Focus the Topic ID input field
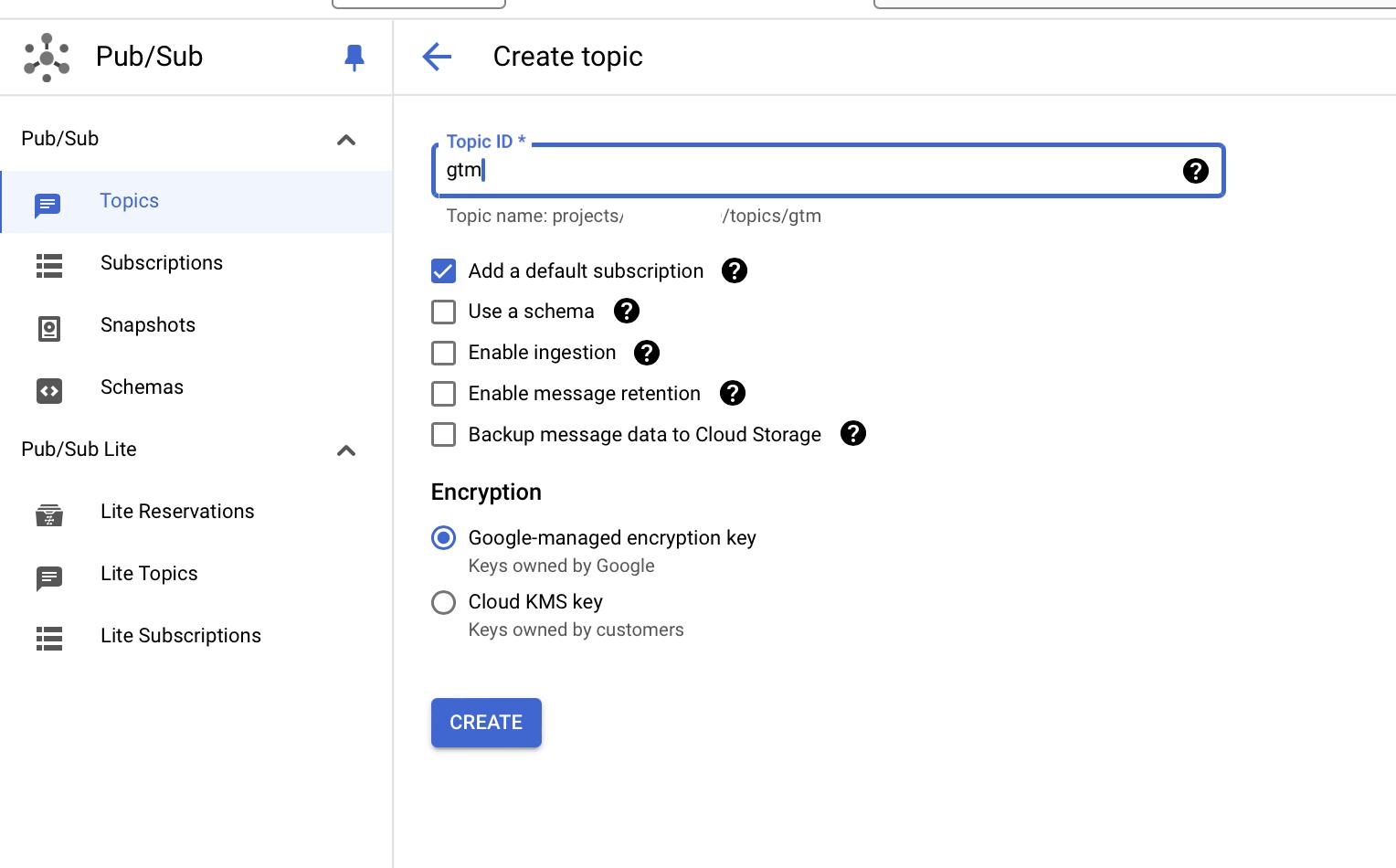 click(828, 171)
